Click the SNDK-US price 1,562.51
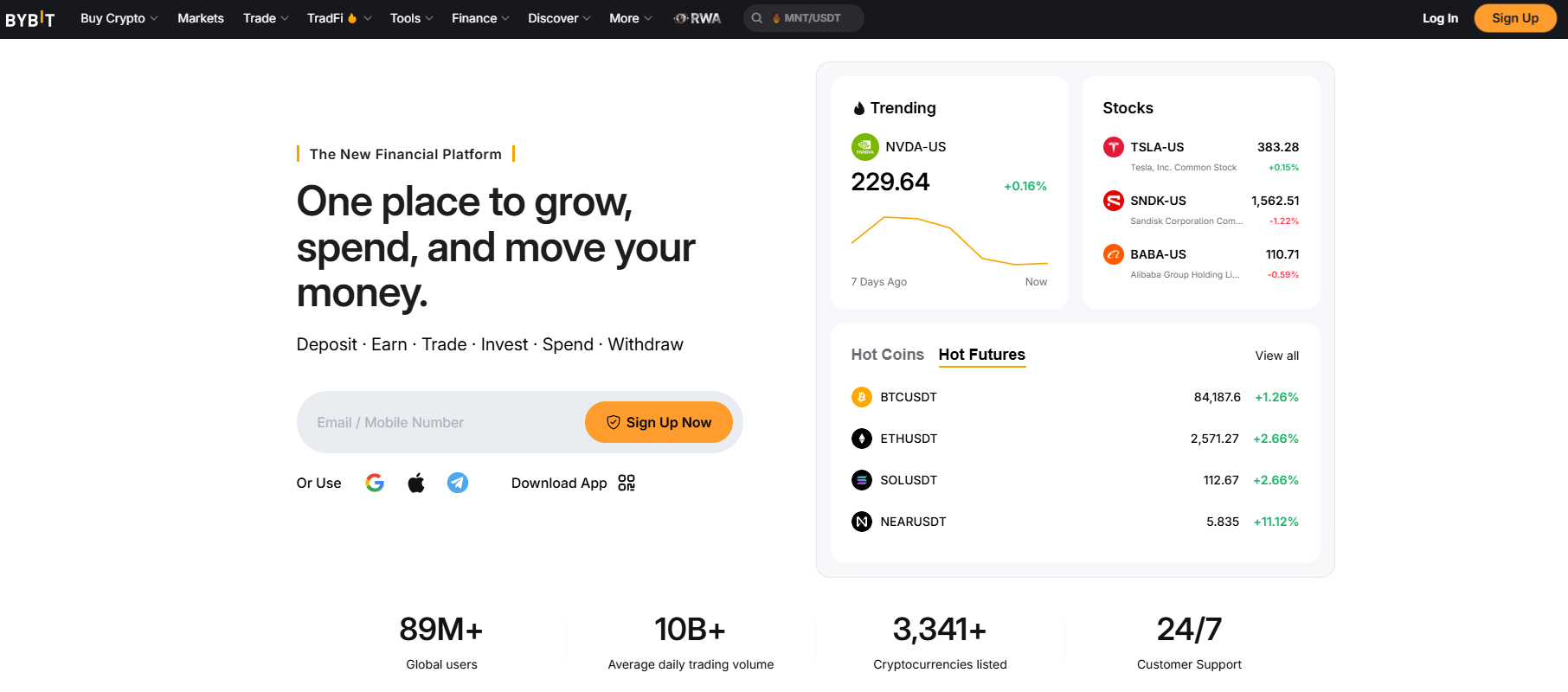This screenshot has height=692, width=1568. point(1275,201)
